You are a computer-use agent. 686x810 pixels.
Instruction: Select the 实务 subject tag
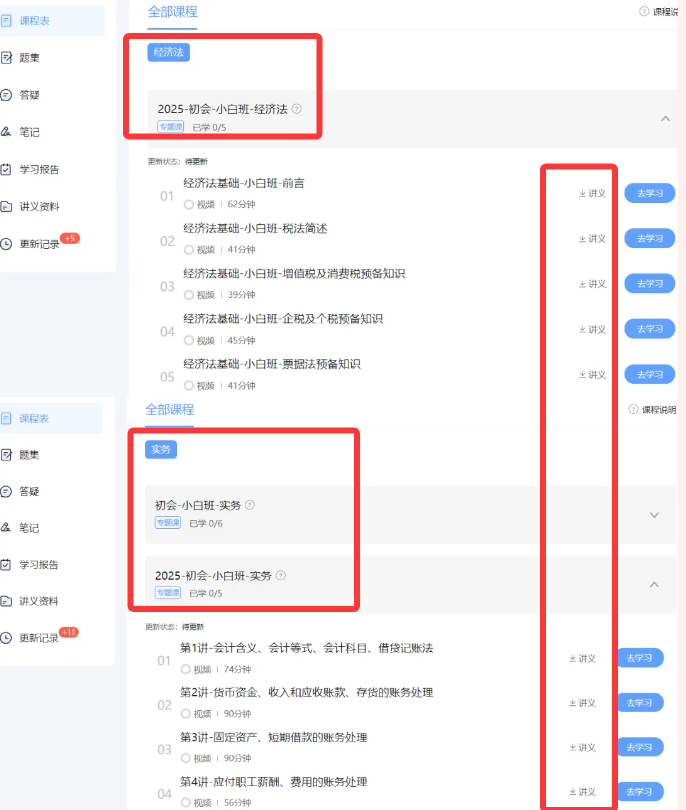pos(161,449)
